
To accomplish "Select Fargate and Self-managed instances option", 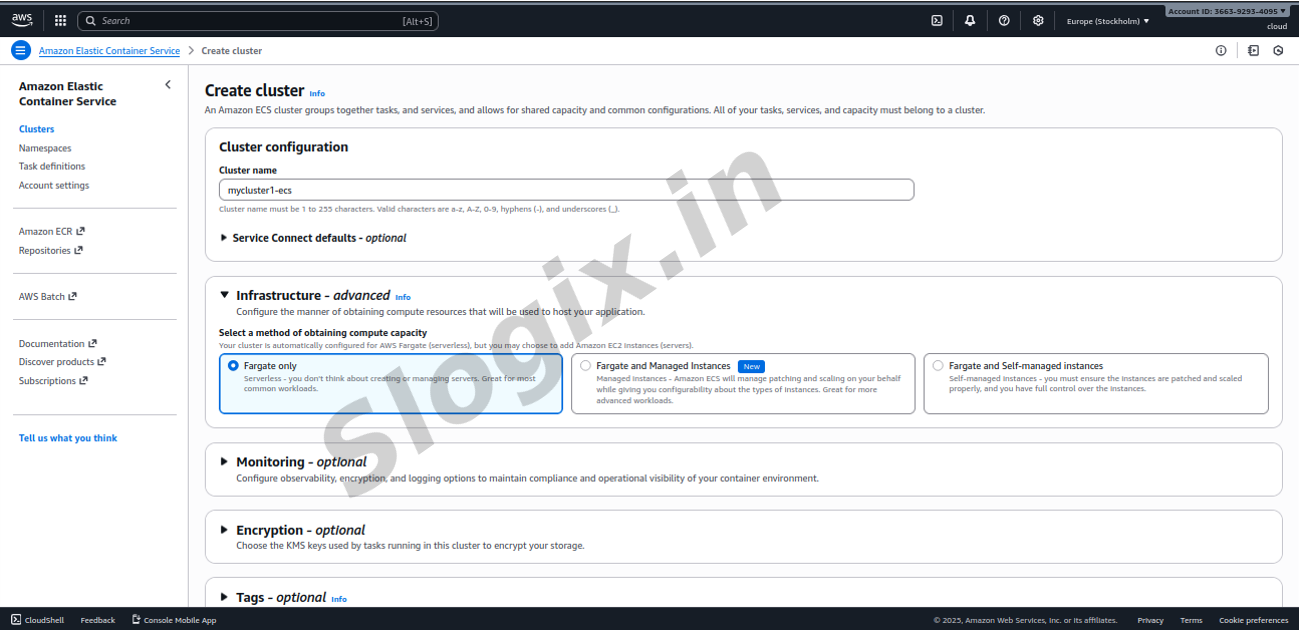I will (x=938, y=366).
